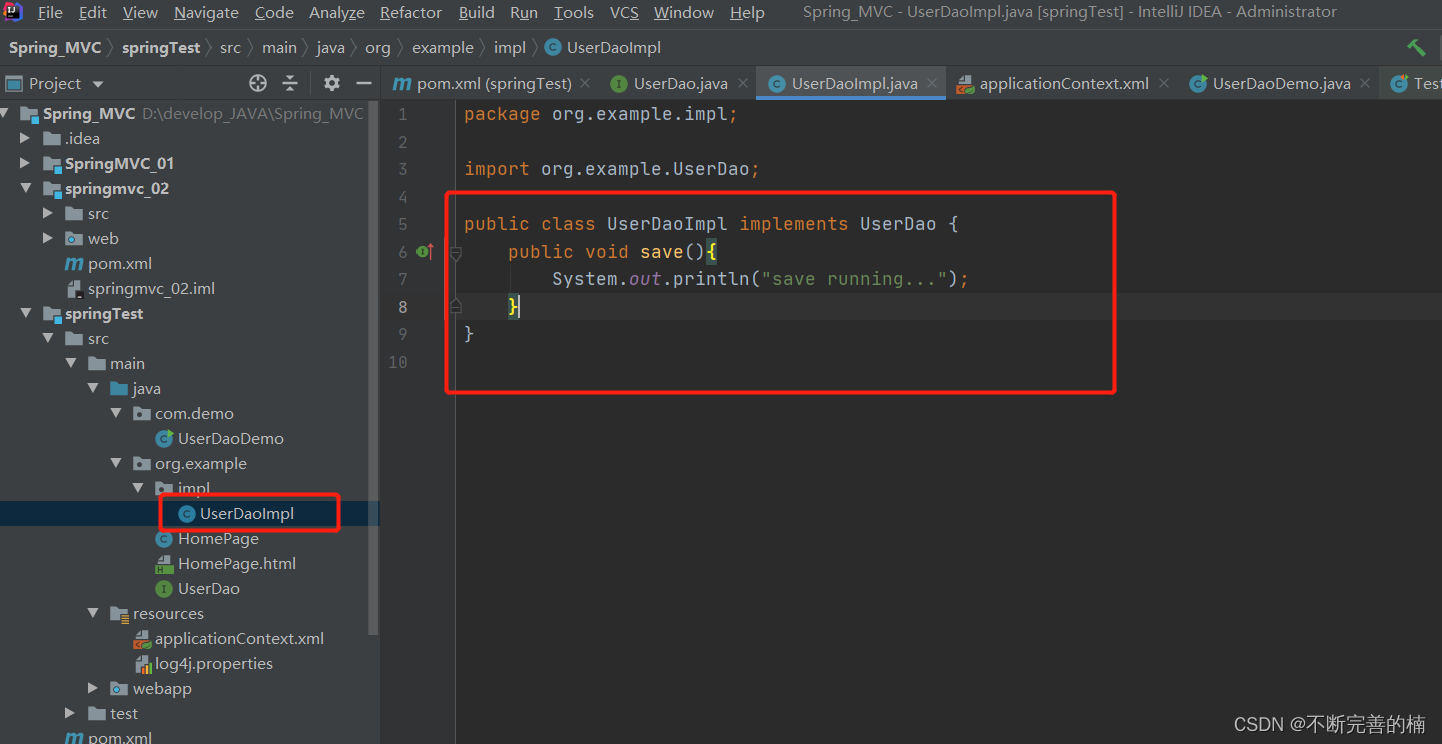Click the java breadcrumb
Image resolution: width=1442 pixels, height=744 pixels.
330,47
